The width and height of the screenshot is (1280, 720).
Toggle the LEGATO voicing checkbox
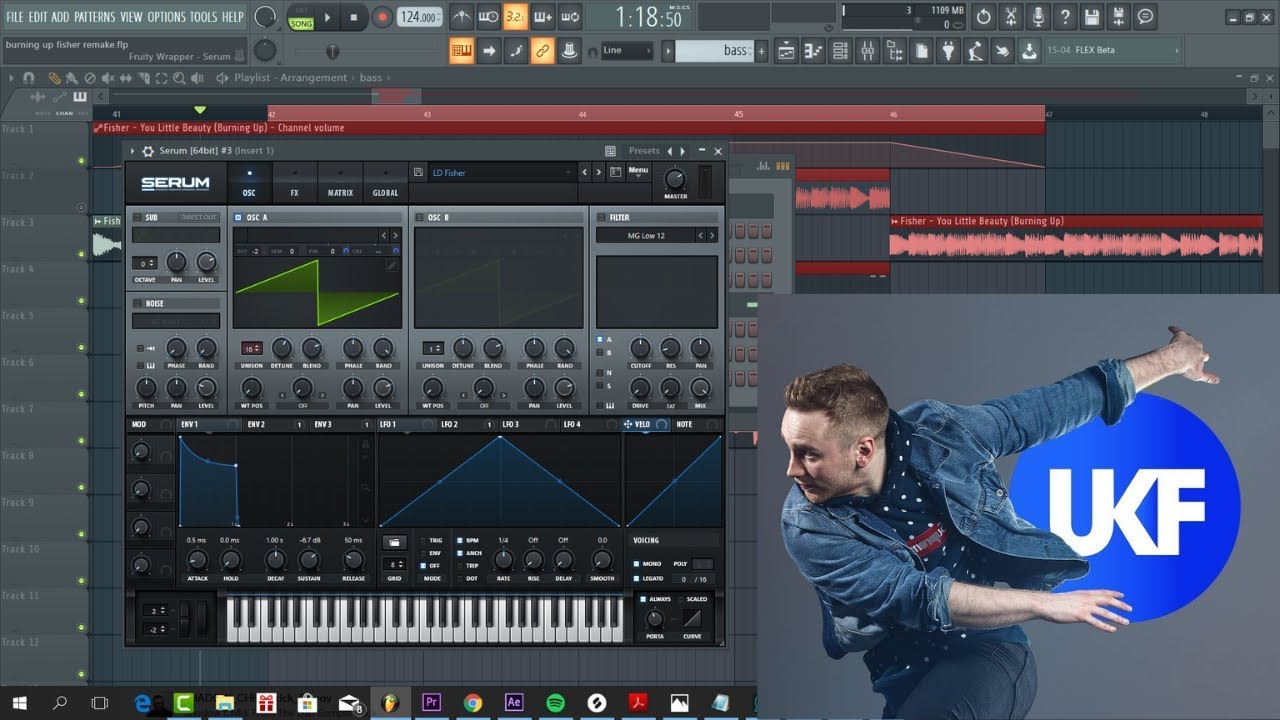[636, 578]
